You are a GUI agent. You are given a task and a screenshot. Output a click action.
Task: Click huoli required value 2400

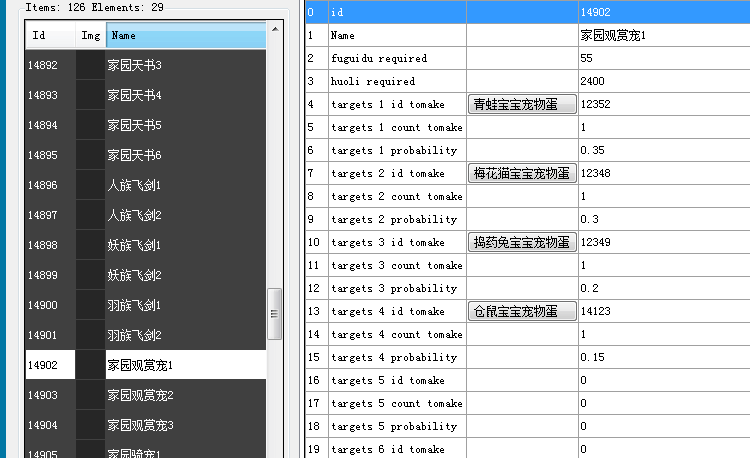(664, 81)
